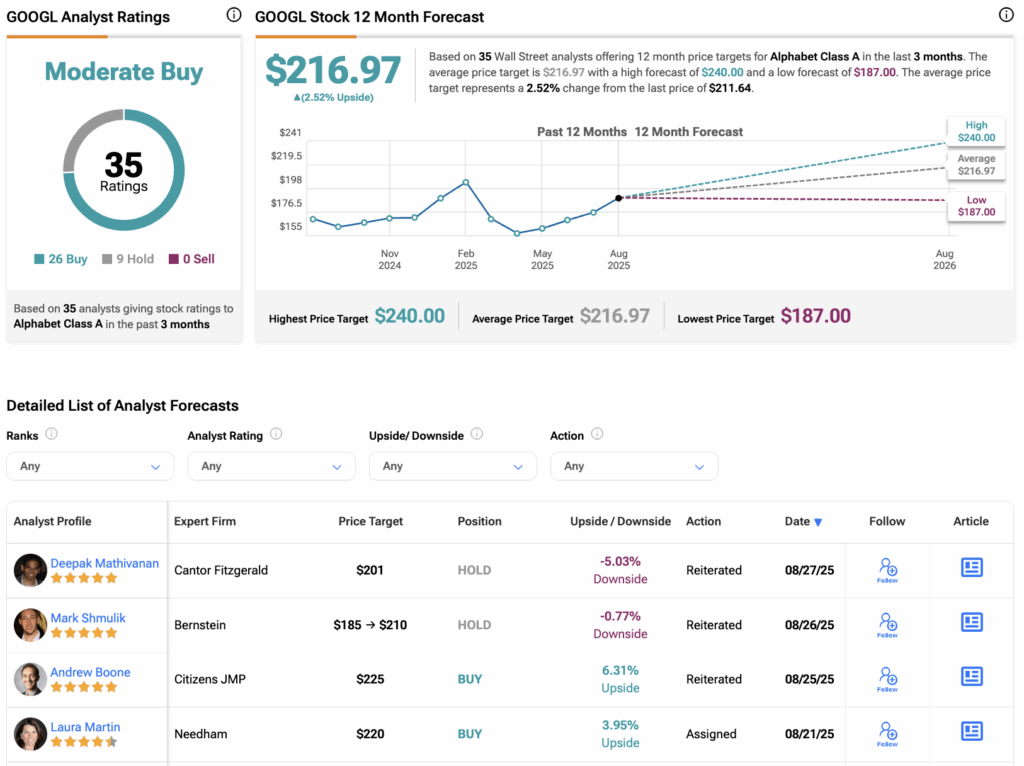Open the Analyst Rating dropdown
1024x766 pixels.
tap(271, 466)
